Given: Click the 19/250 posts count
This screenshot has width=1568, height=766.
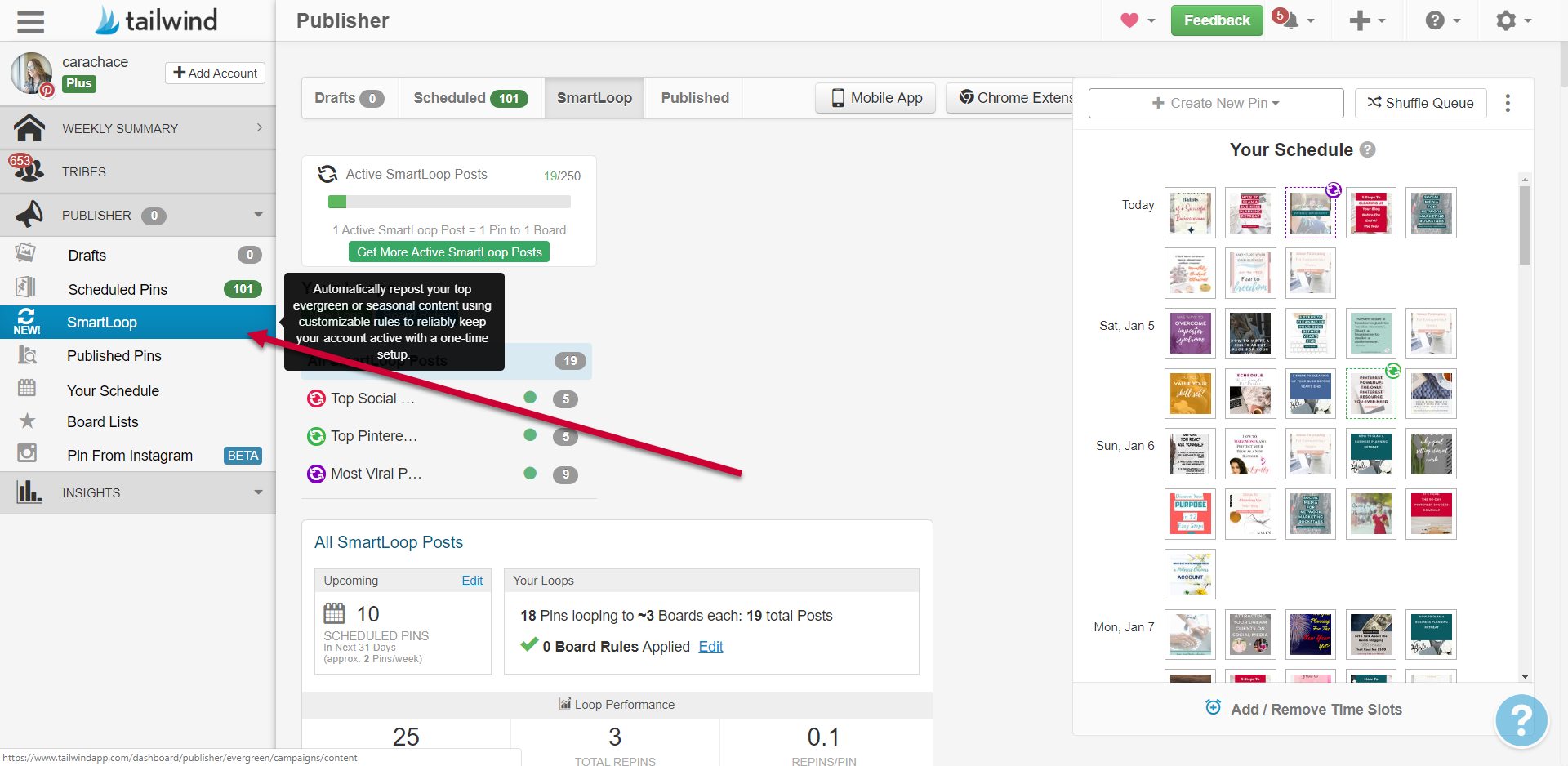Looking at the screenshot, I should coord(562,176).
